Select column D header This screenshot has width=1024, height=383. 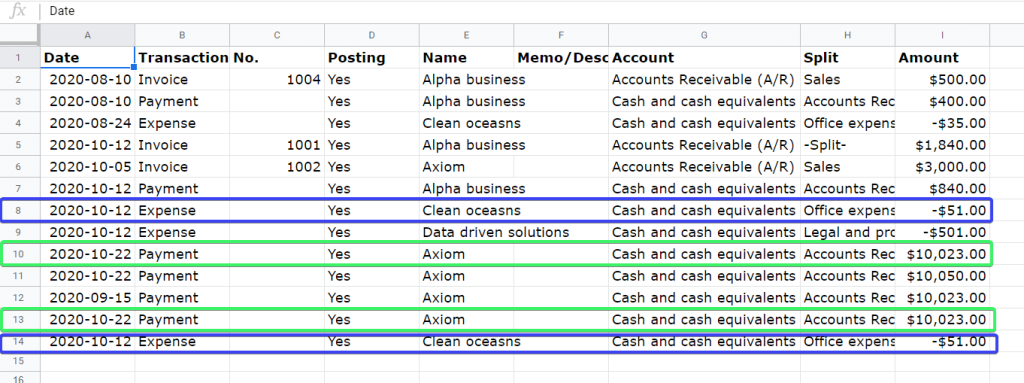pos(372,35)
